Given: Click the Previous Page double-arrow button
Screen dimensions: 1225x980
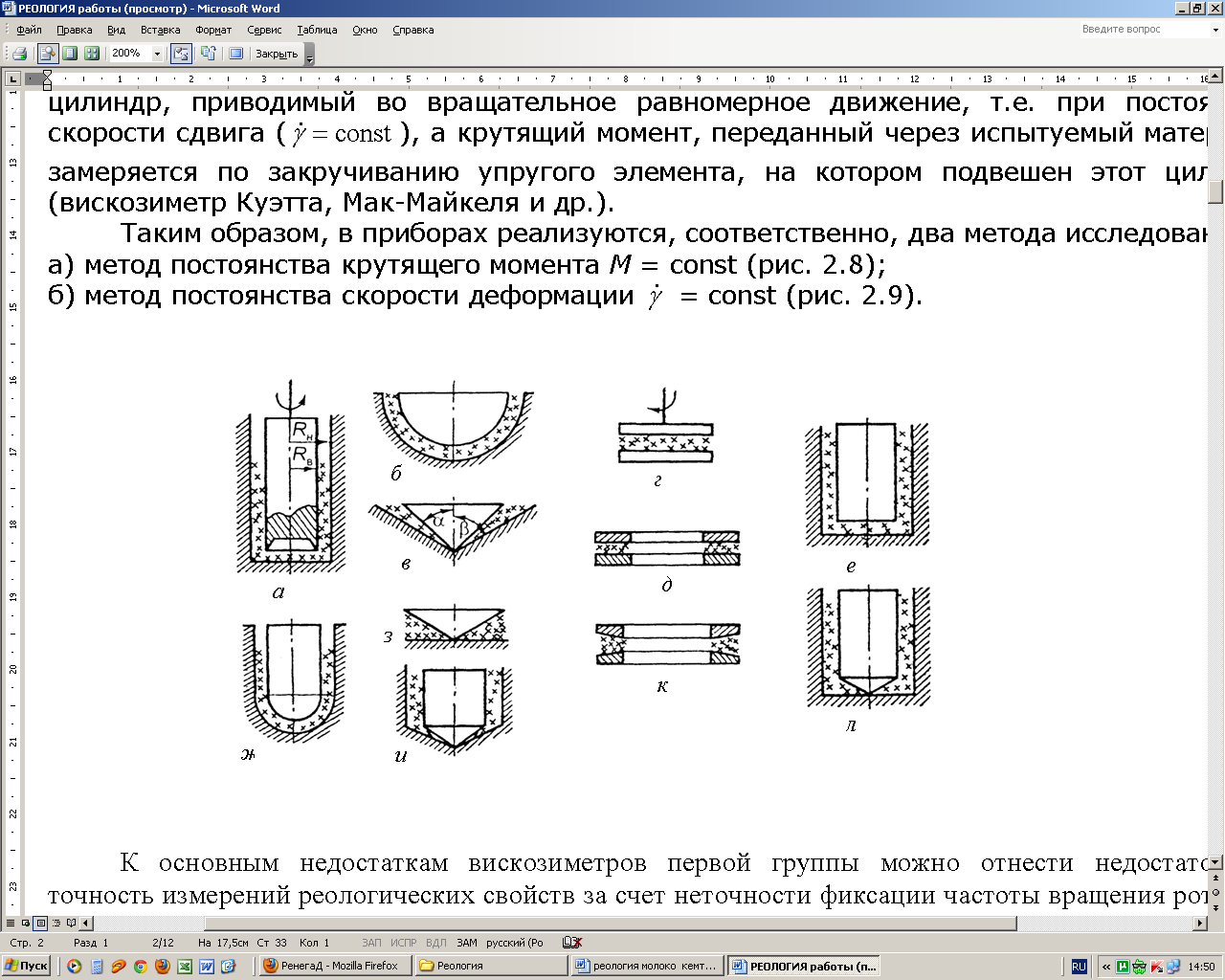Looking at the screenshot, I should [x=1215, y=879].
